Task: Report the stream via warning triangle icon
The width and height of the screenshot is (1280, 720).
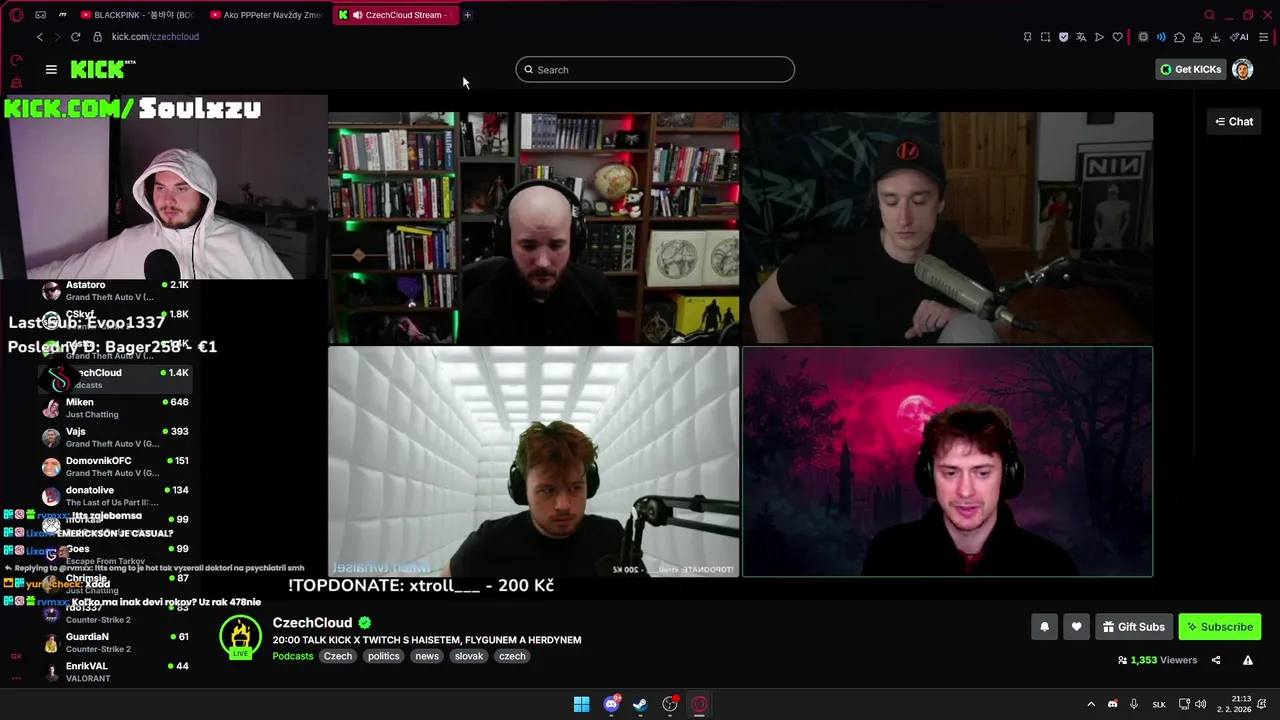Action: (x=1247, y=660)
